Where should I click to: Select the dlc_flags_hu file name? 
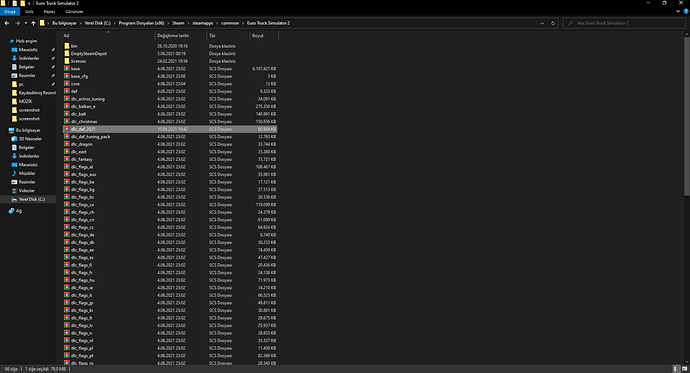[83, 280]
